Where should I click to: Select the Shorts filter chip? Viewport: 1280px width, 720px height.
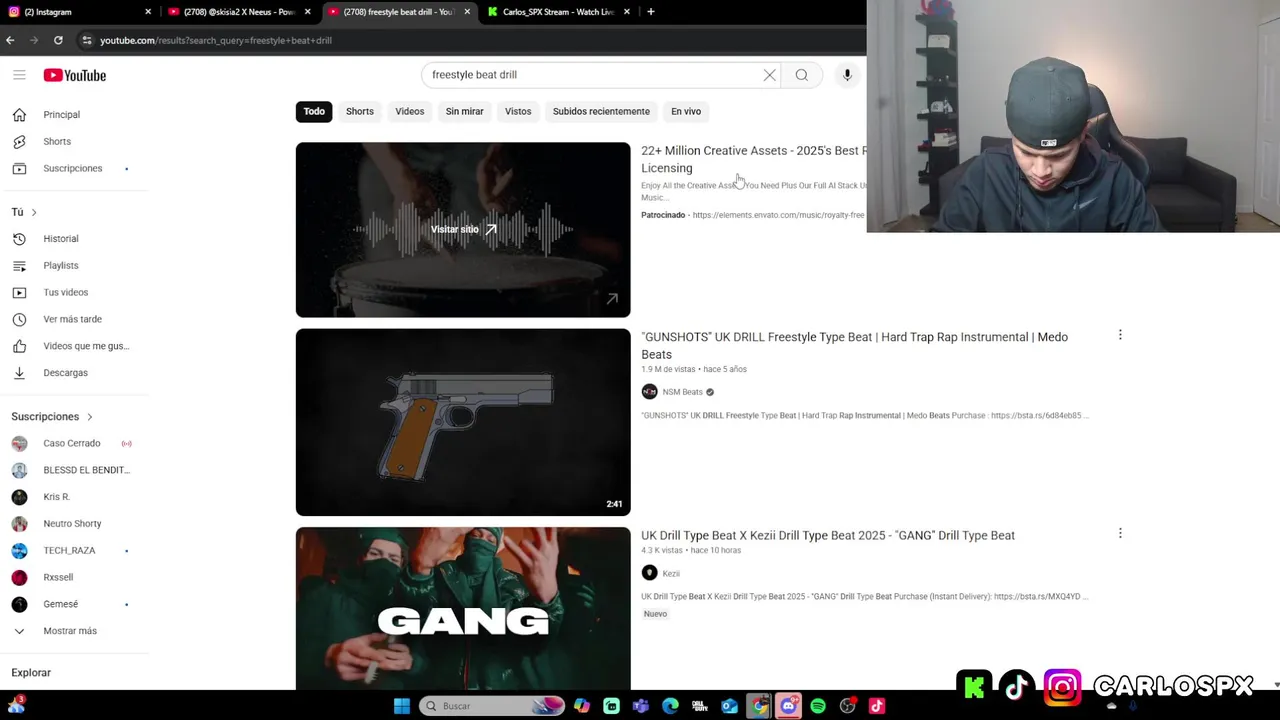click(x=360, y=111)
